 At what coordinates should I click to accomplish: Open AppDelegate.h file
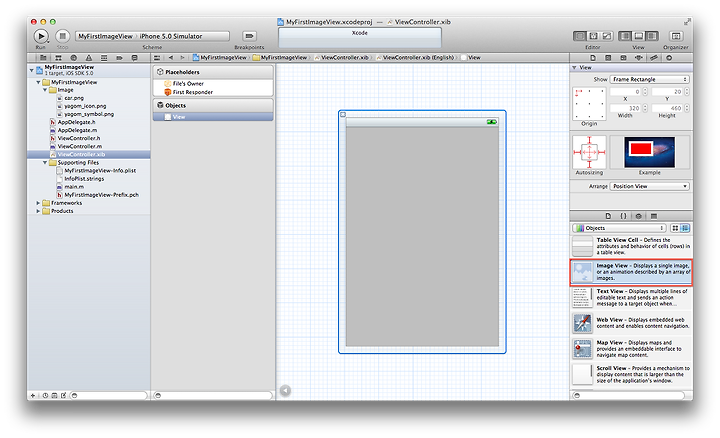[76, 122]
